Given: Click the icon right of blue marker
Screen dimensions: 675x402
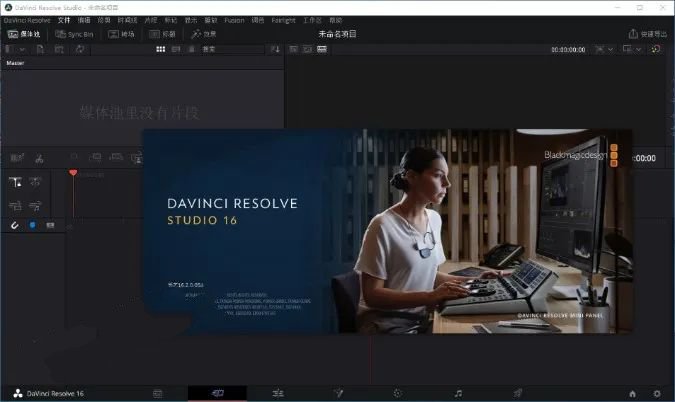Looking at the screenshot, I should point(50,225).
